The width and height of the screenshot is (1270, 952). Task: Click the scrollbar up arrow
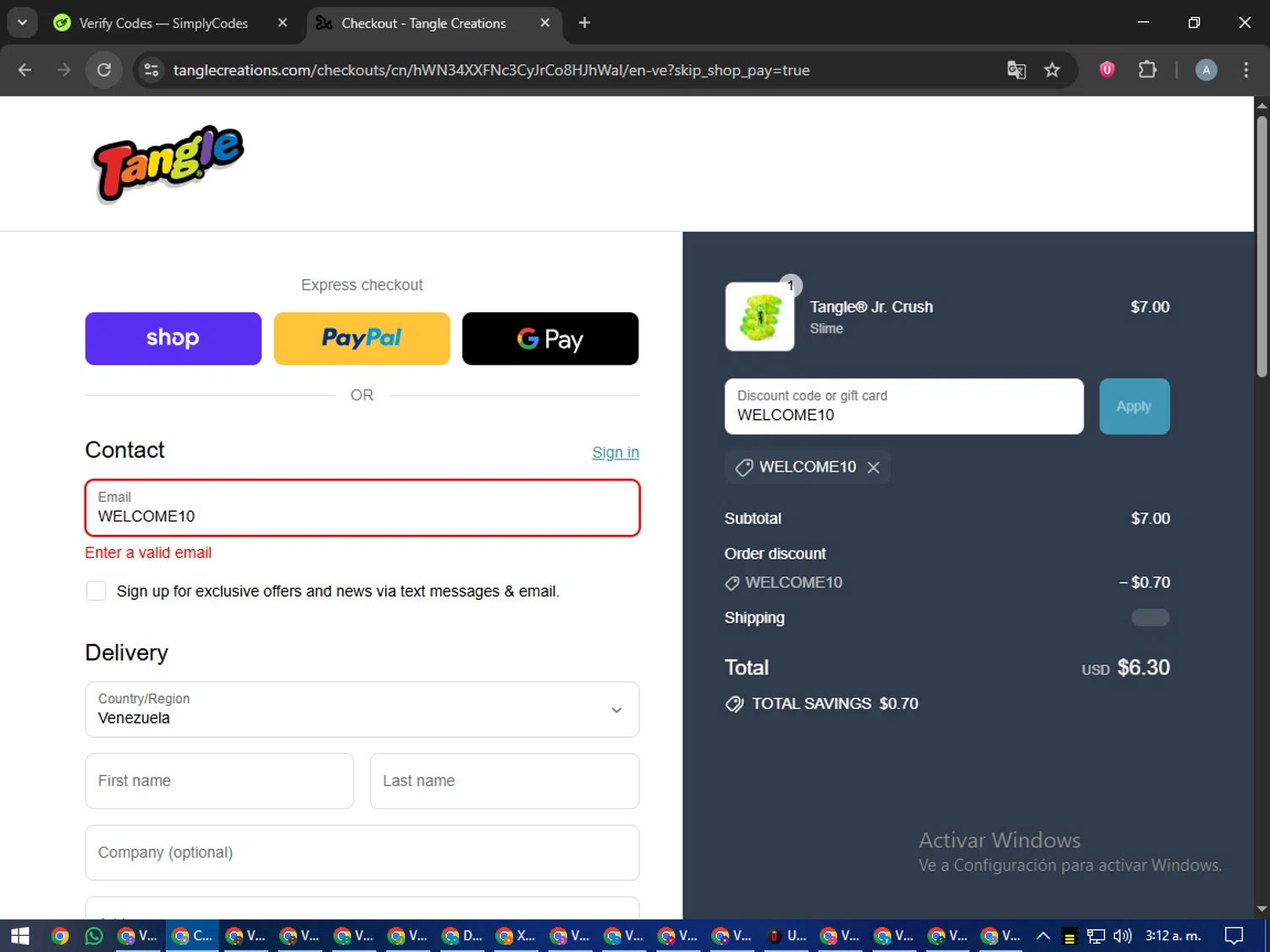(x=1262, y=106)
